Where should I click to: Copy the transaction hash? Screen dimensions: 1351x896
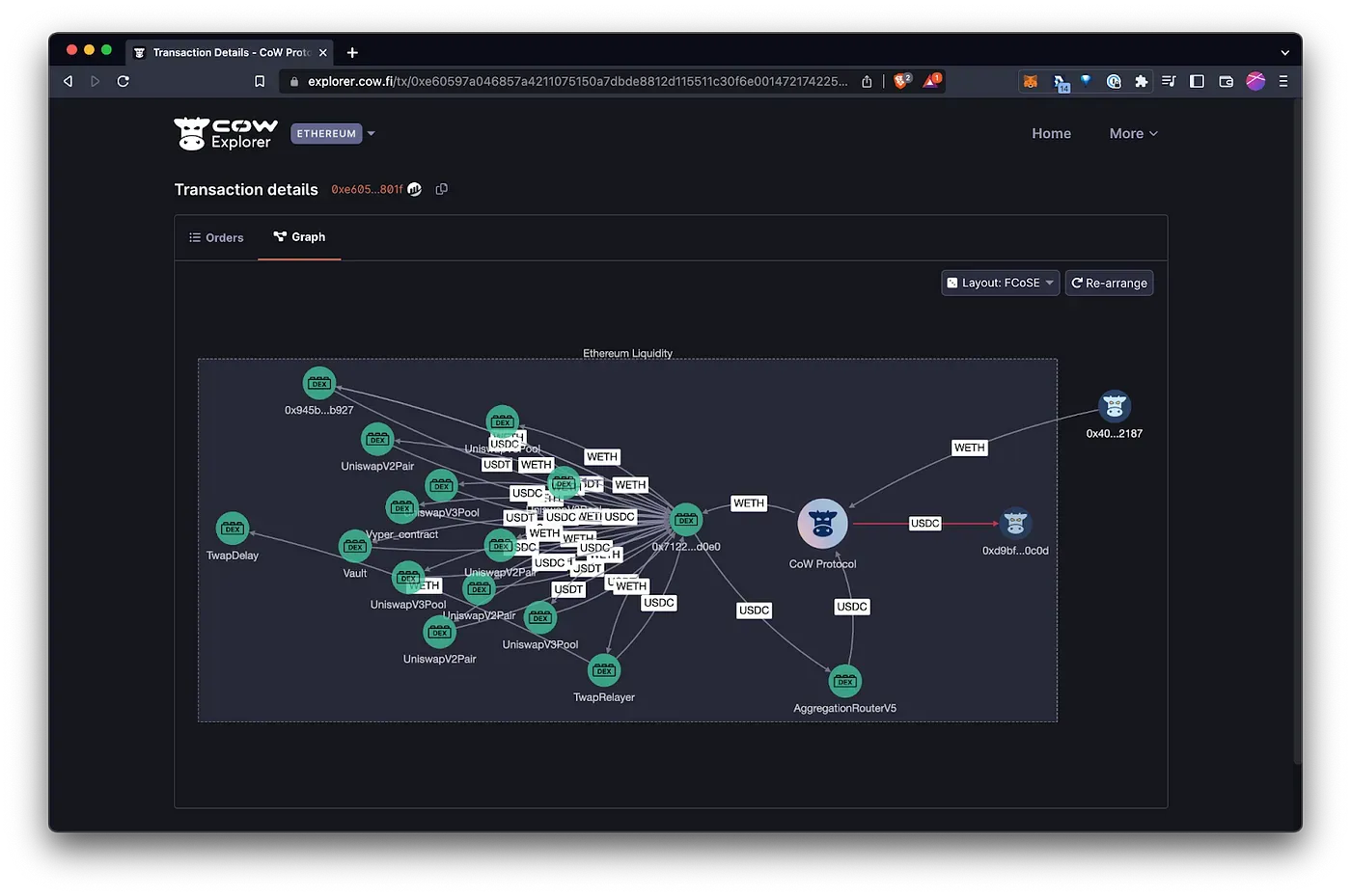[x=441, y=189]
